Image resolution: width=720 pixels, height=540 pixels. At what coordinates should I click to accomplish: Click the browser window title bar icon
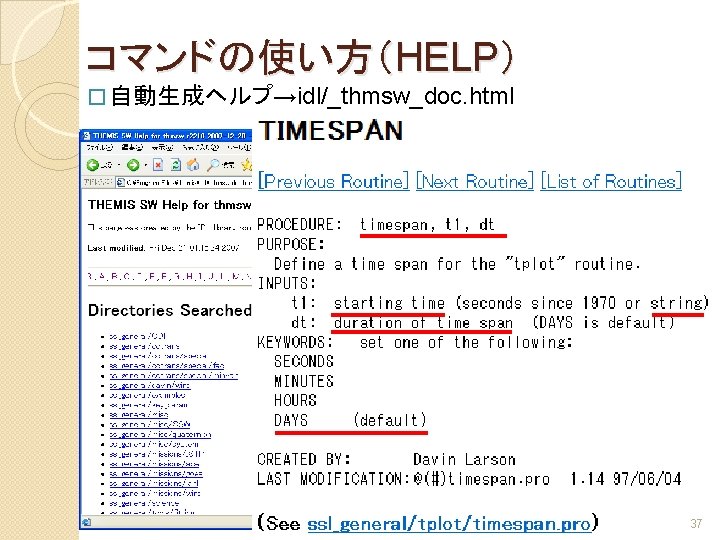pos(86,136)
